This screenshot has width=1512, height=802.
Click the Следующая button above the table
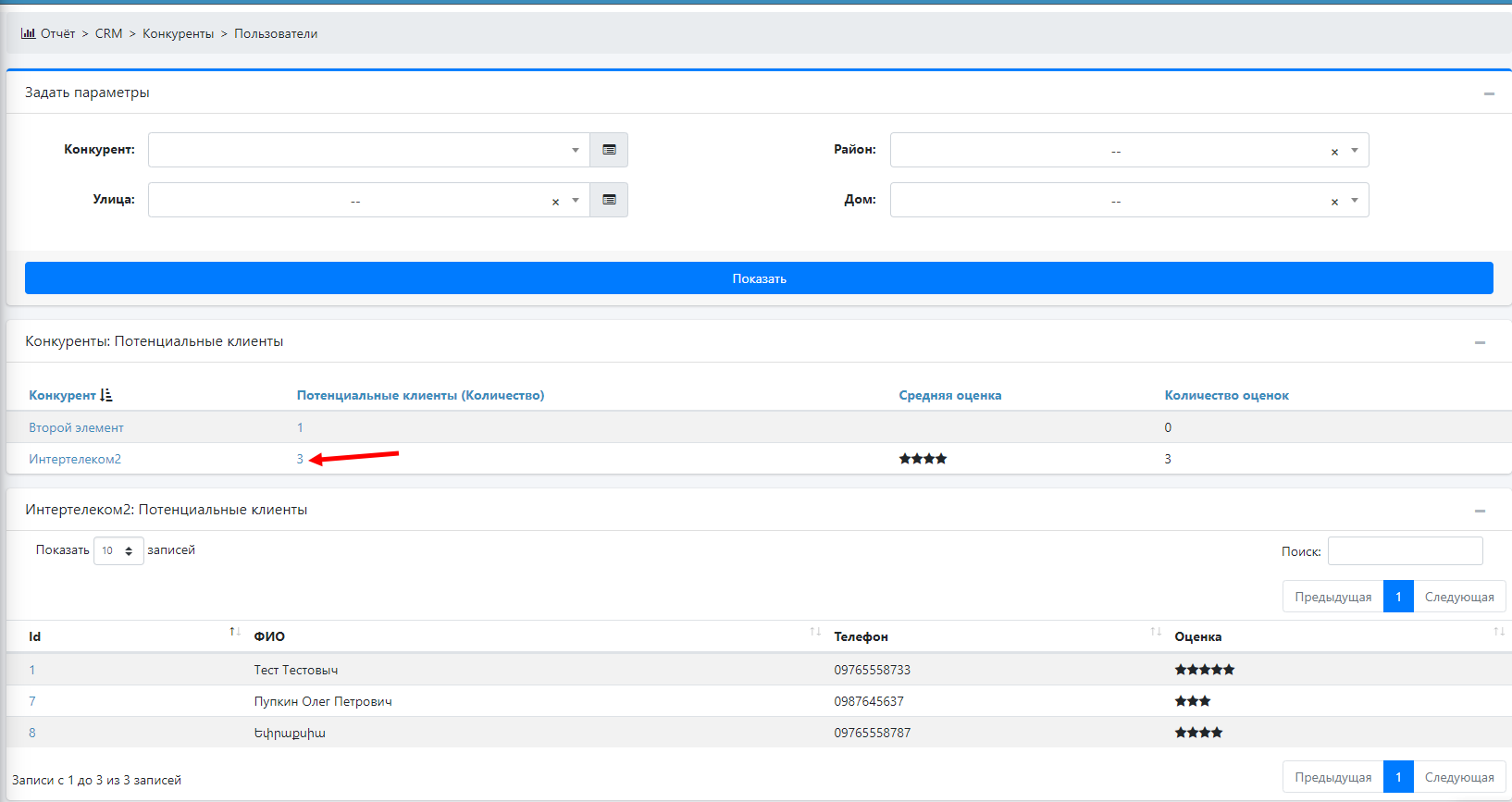pyautogui.click(x=1459, y=597)
